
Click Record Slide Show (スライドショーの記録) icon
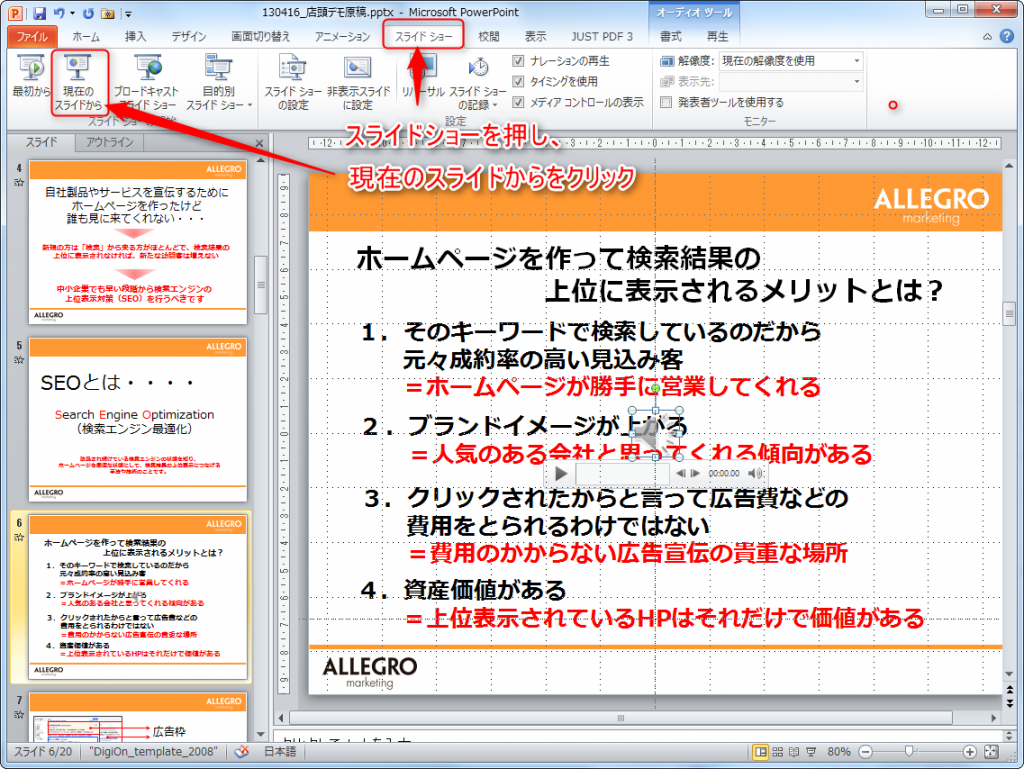pyautogui.click(x=478, y=68)
